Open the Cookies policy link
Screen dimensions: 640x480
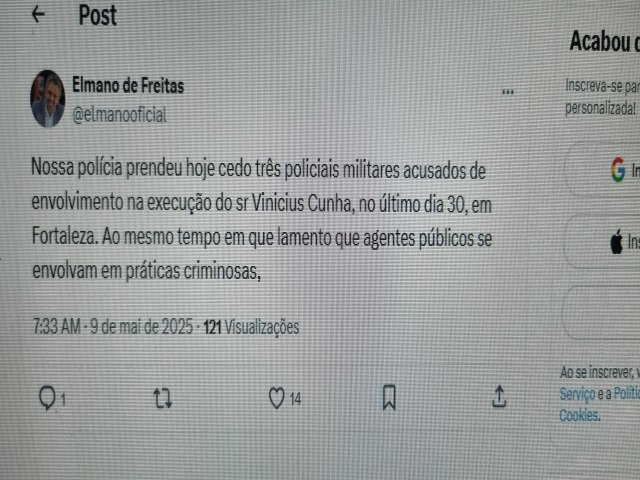point(579,416)
